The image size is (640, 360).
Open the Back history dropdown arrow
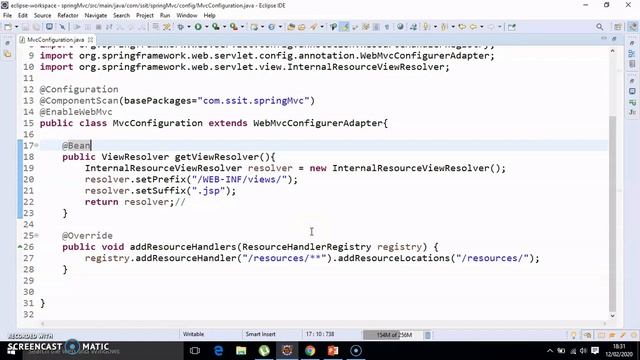tap(482, 27)
